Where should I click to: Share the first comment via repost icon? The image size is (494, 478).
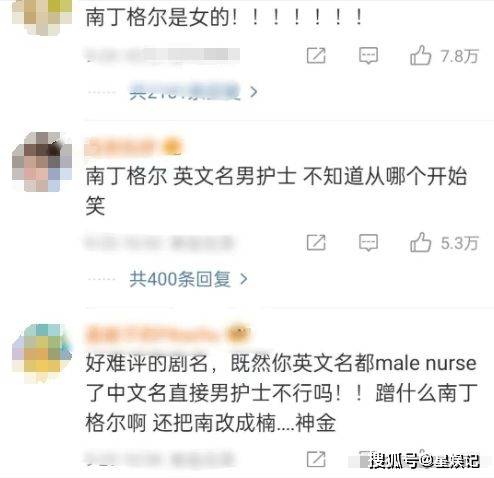point(316,55)
